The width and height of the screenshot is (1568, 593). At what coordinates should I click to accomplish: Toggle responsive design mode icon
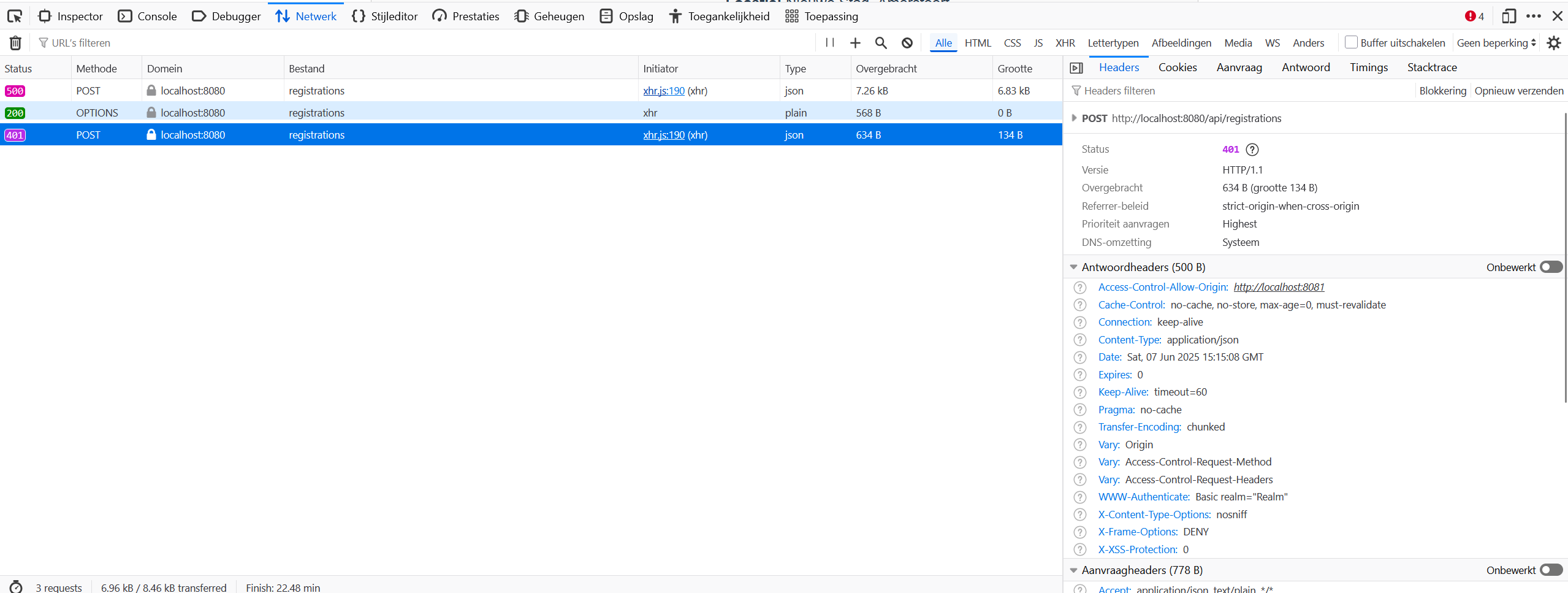pos(1509,17)
